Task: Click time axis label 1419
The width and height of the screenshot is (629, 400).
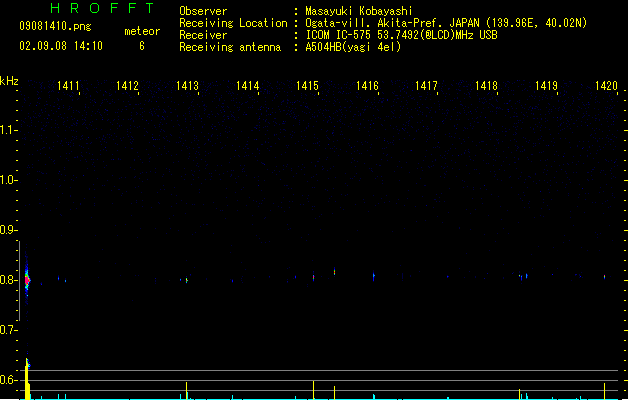Action: [x=546, y=86]
